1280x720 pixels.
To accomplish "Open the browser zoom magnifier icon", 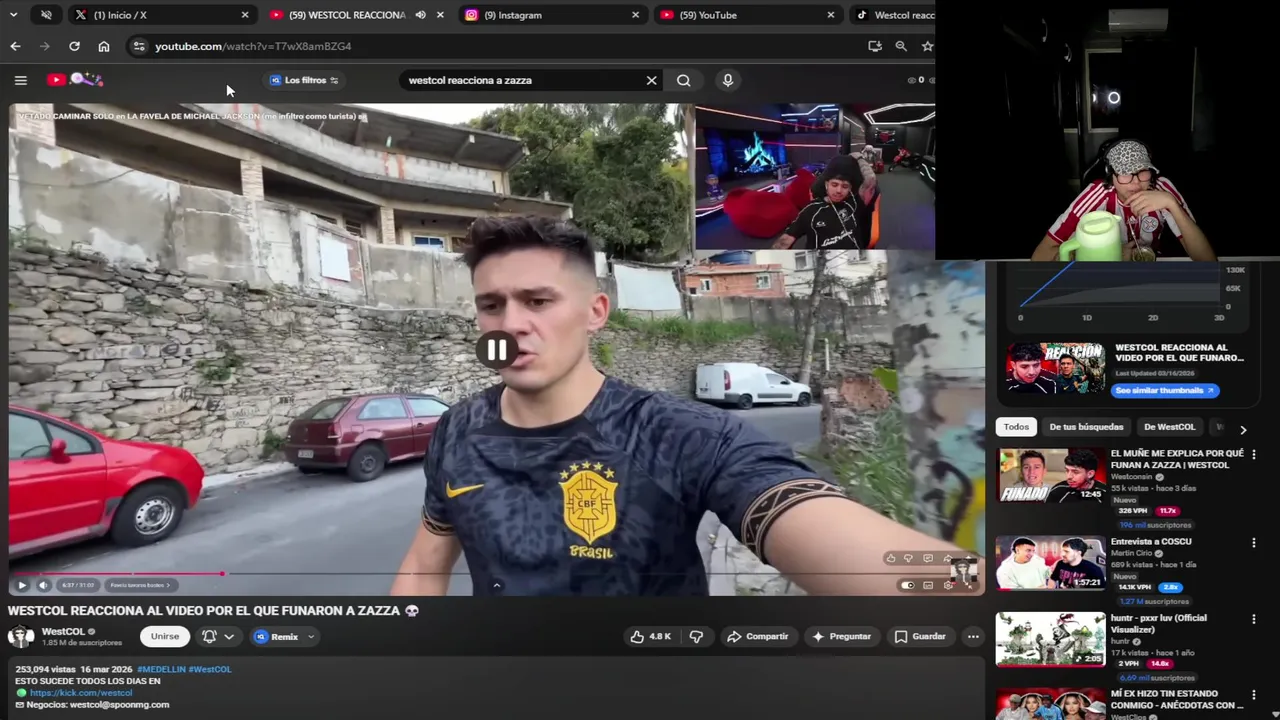I will click(x=901, y=46).
